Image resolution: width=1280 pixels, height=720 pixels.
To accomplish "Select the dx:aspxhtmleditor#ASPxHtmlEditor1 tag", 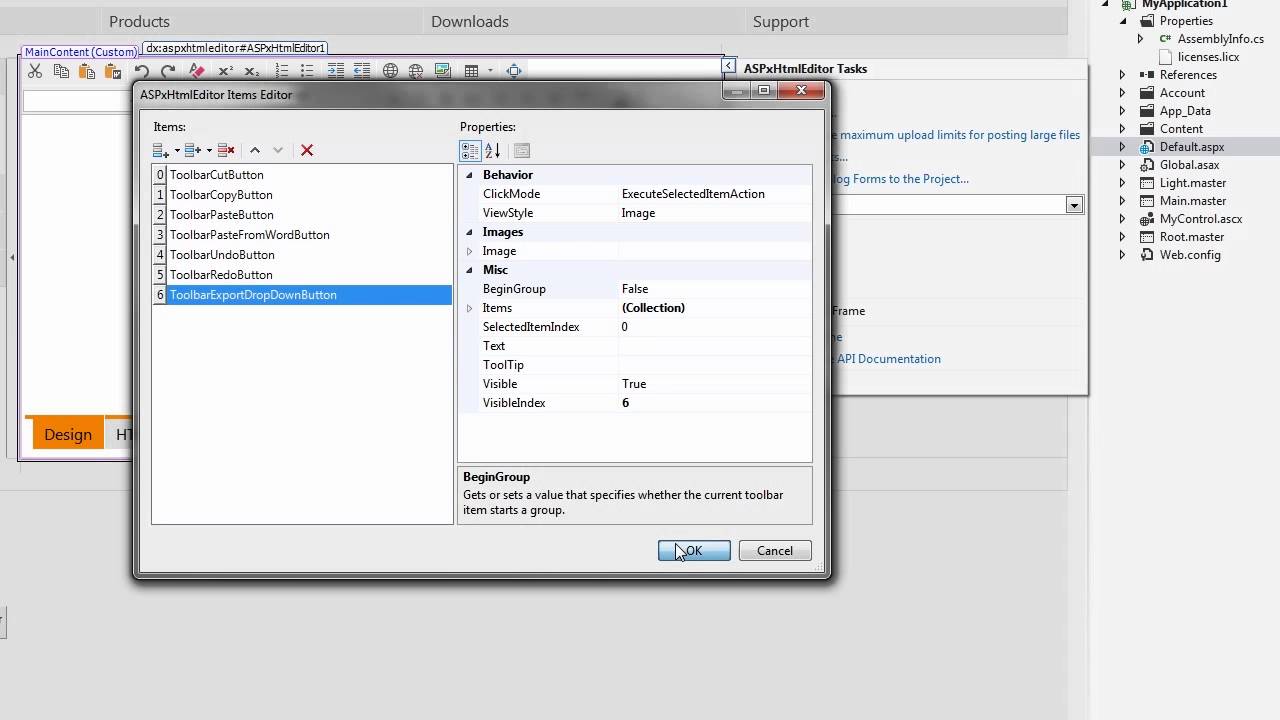I will pyautogui.click(x=236, y=48).
